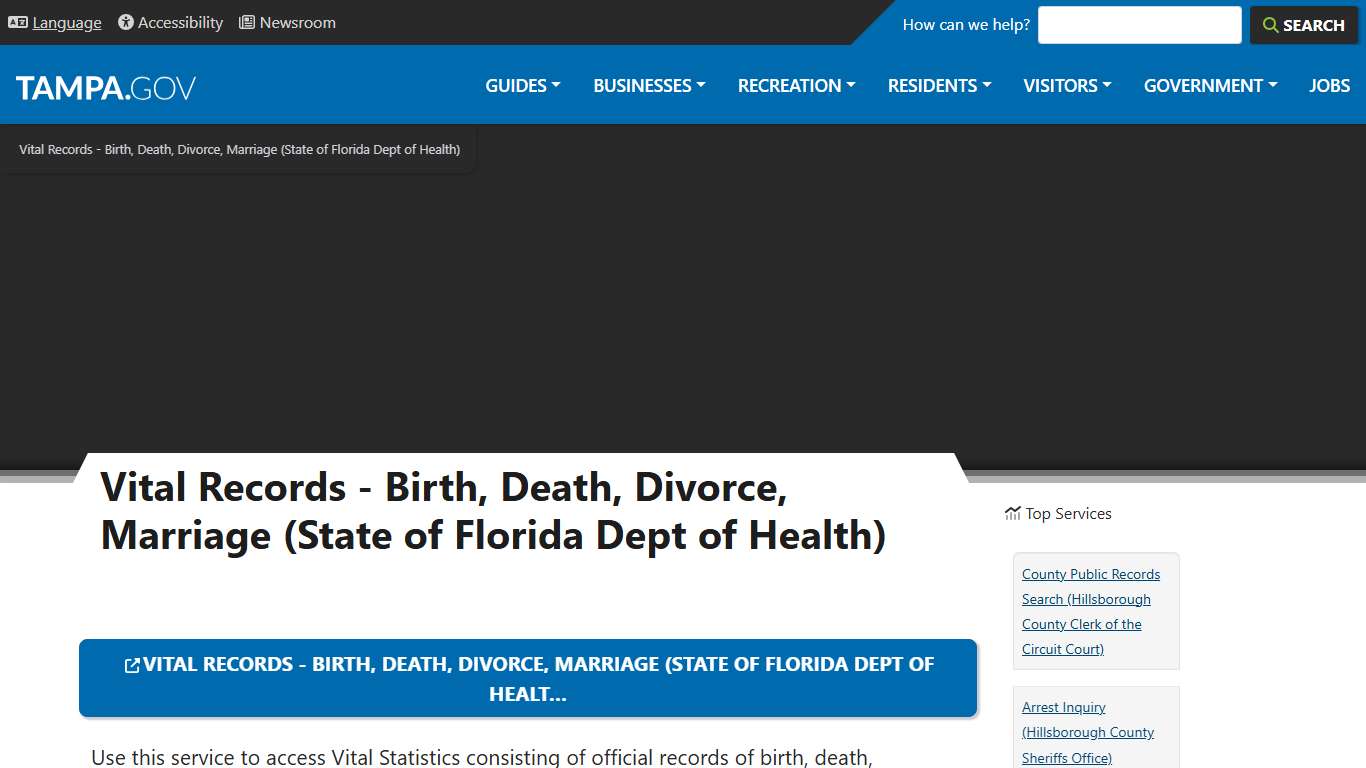This screenshot has width=1366, height=768.
Task: Expand the RECREATION dropdown
Action: 795,86
